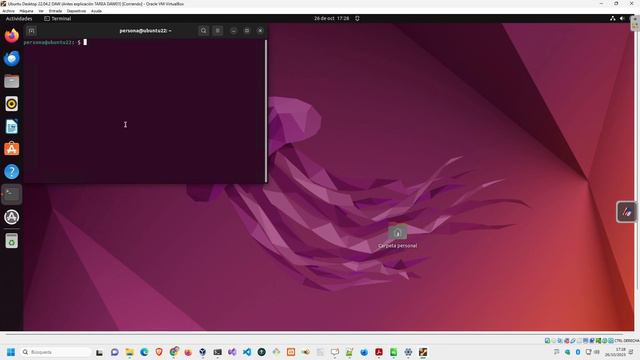Close the VirtualBox window
Screen dimensions: 640x360
click(x=631, y=4)
